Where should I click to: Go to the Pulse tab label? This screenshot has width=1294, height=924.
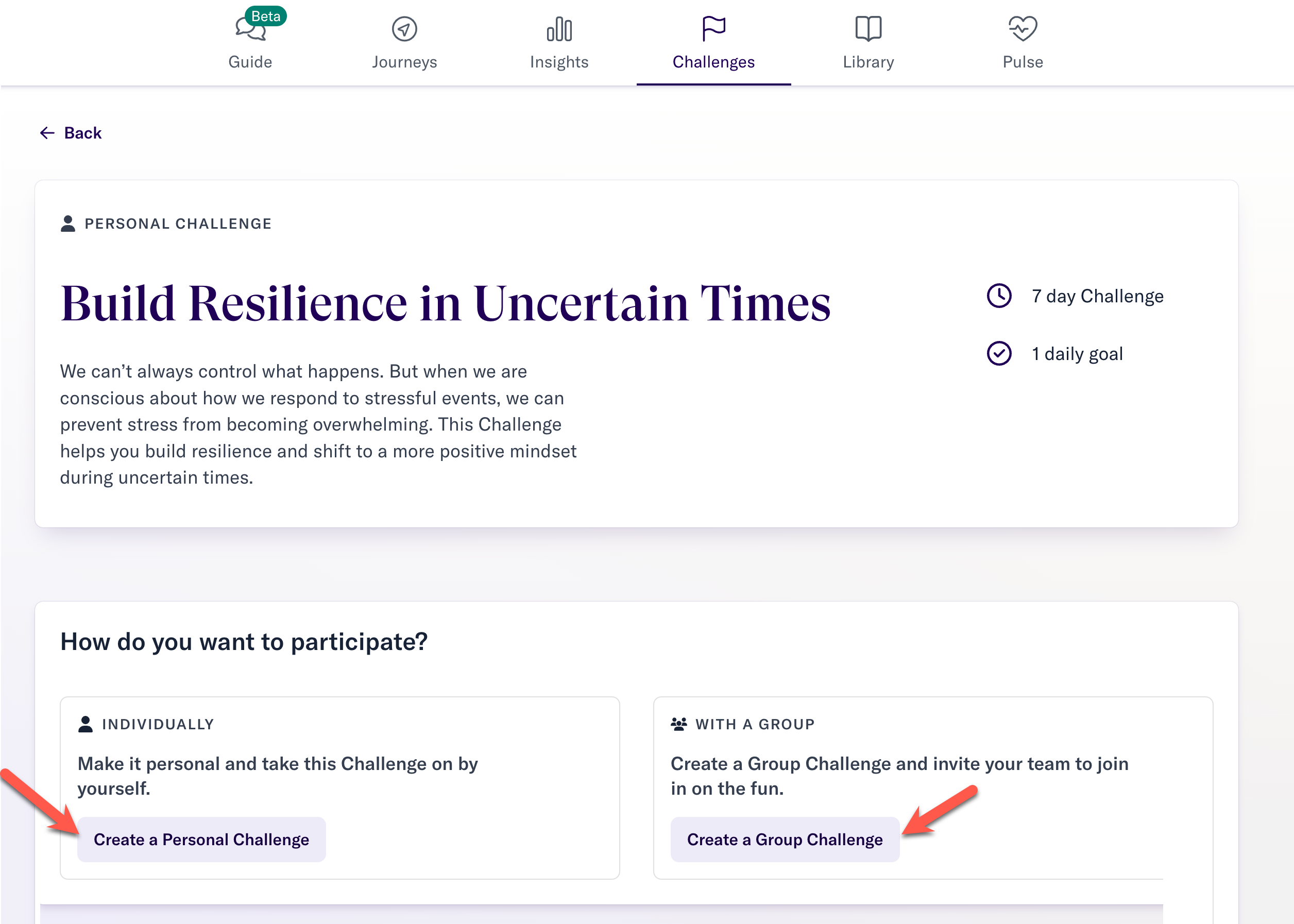(x=1023, y=62)
